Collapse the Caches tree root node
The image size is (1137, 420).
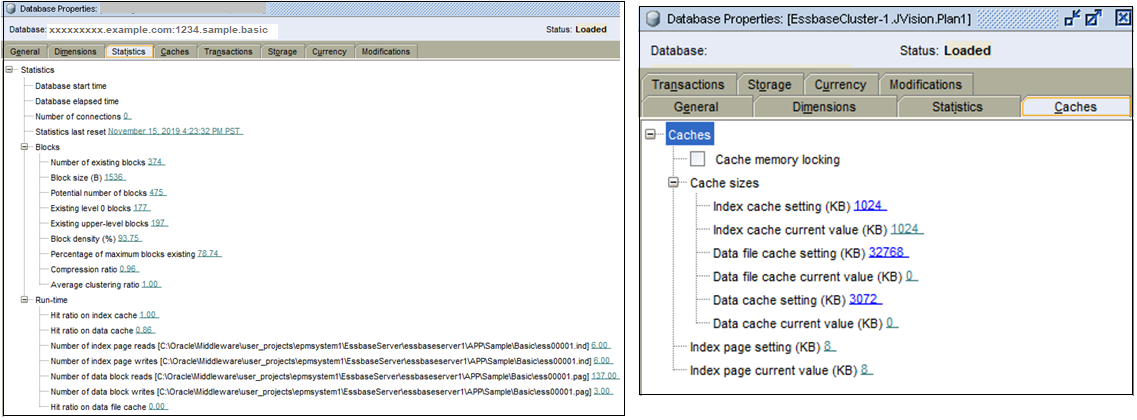pyautogui.click(x=650, y=135)
